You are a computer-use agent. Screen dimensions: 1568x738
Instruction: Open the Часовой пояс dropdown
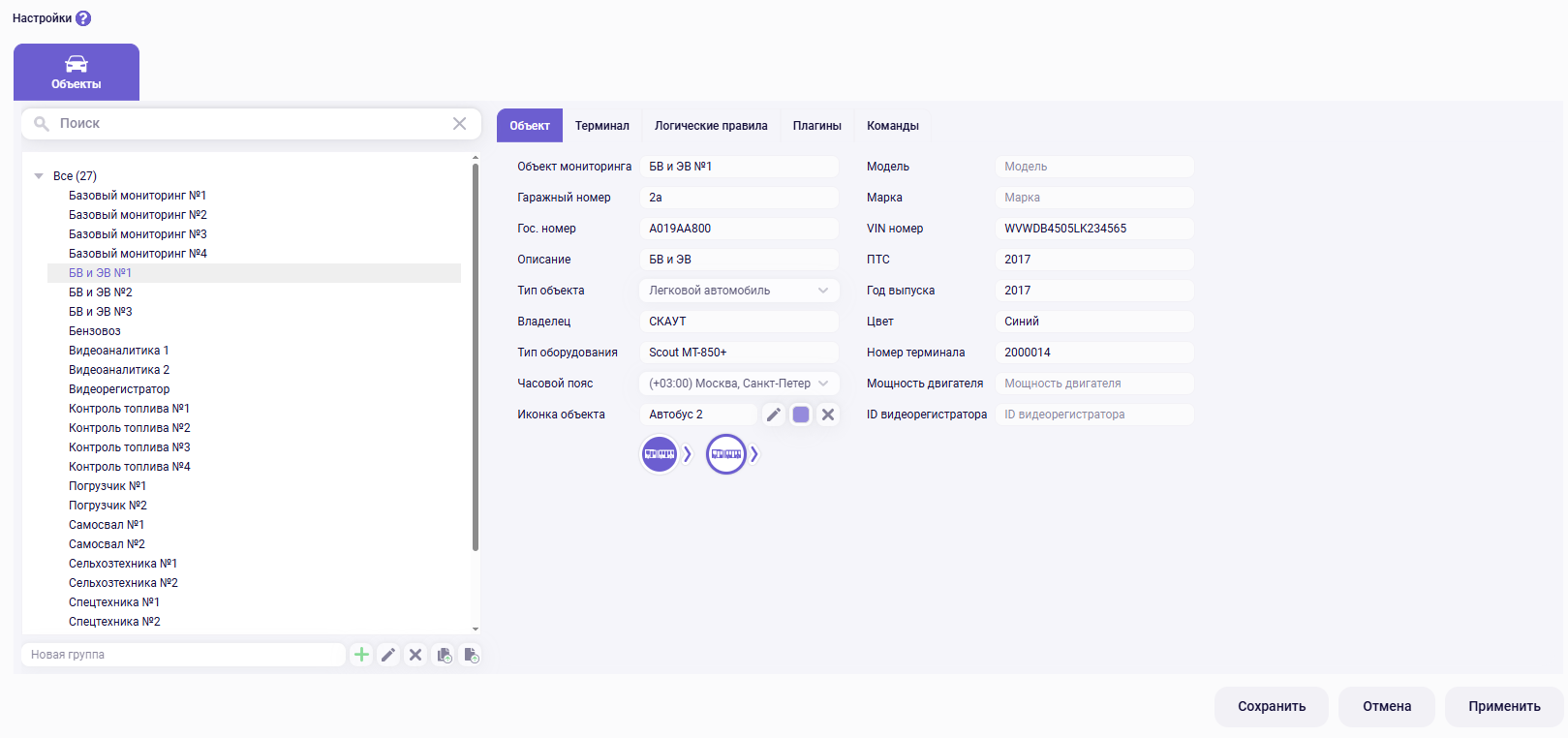pyautogui.click(x=739, y=384)
